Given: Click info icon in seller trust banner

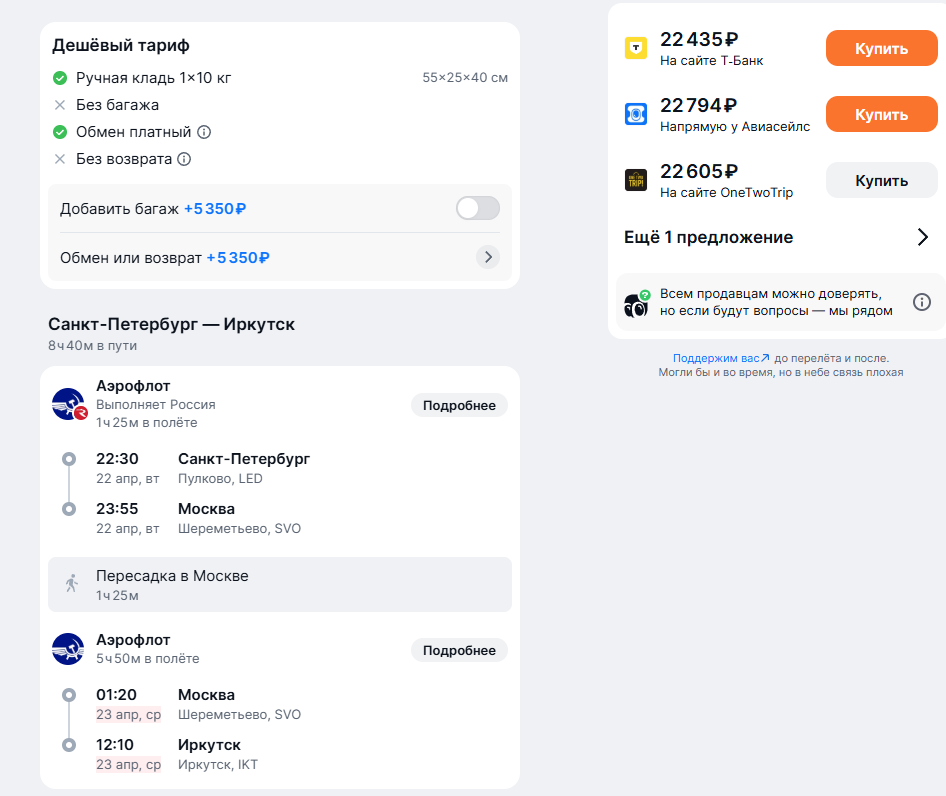Looking at the screenshot, I should (x=921, y=302).
